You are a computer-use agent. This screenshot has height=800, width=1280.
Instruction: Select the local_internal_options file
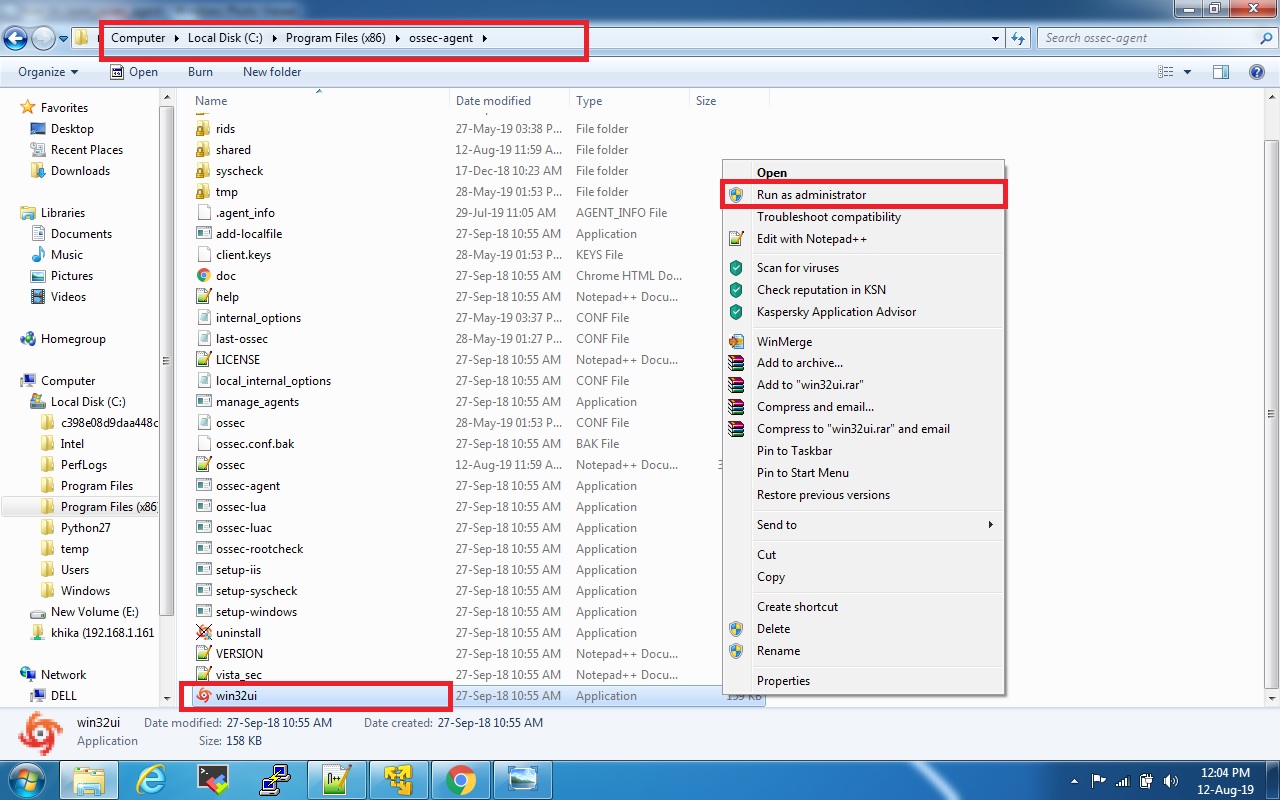[x=273, y=381]
